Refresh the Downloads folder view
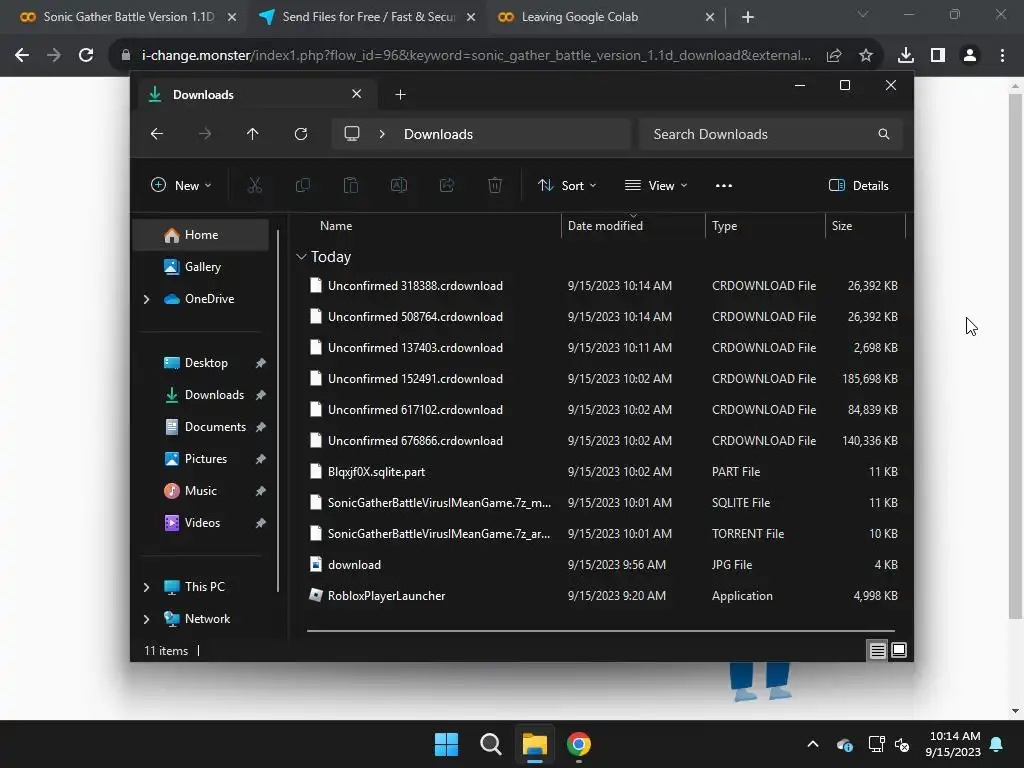1024x768 pixels. click(x=300, y=134)
